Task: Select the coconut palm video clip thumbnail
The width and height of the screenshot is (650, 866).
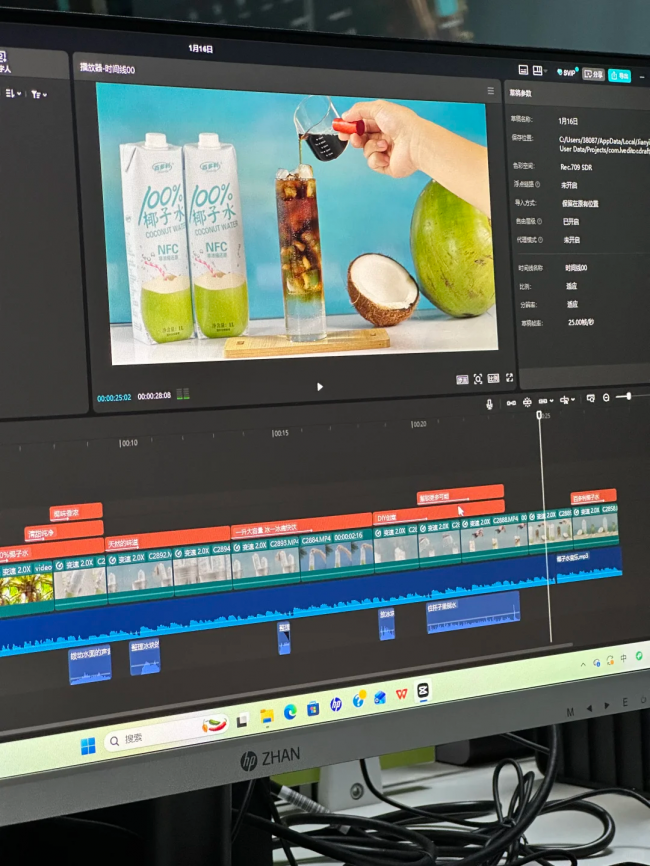Action: [x=27, y=588]
